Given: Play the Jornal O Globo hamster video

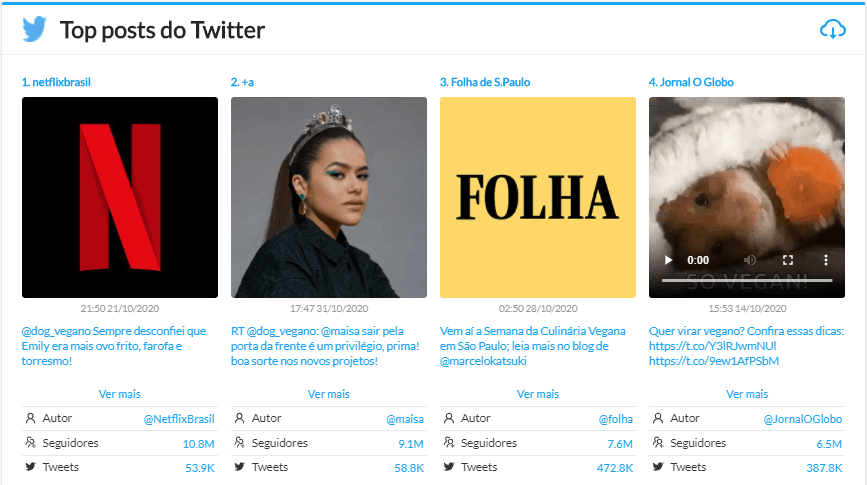Looking at the screenshot, I should click(669, 260).
